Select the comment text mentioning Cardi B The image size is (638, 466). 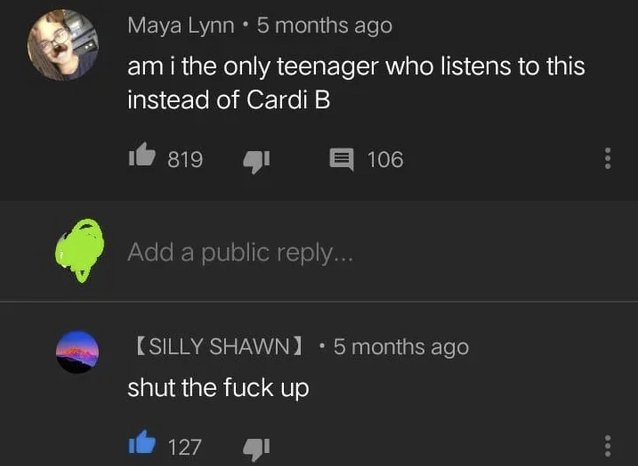(x=356, y=83)
